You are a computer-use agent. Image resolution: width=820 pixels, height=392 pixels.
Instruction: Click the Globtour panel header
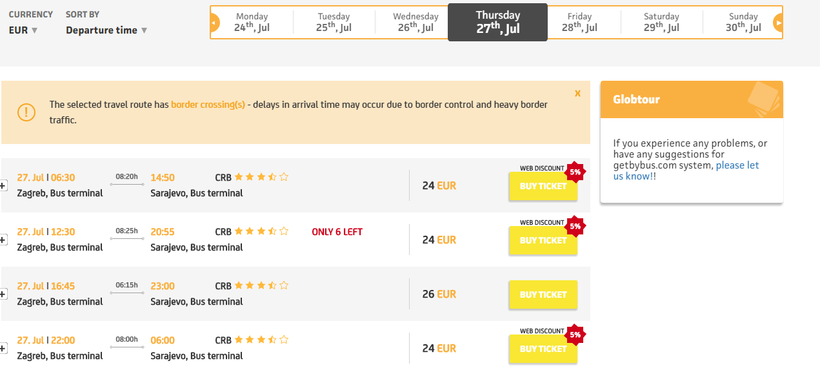pos(691,99)
